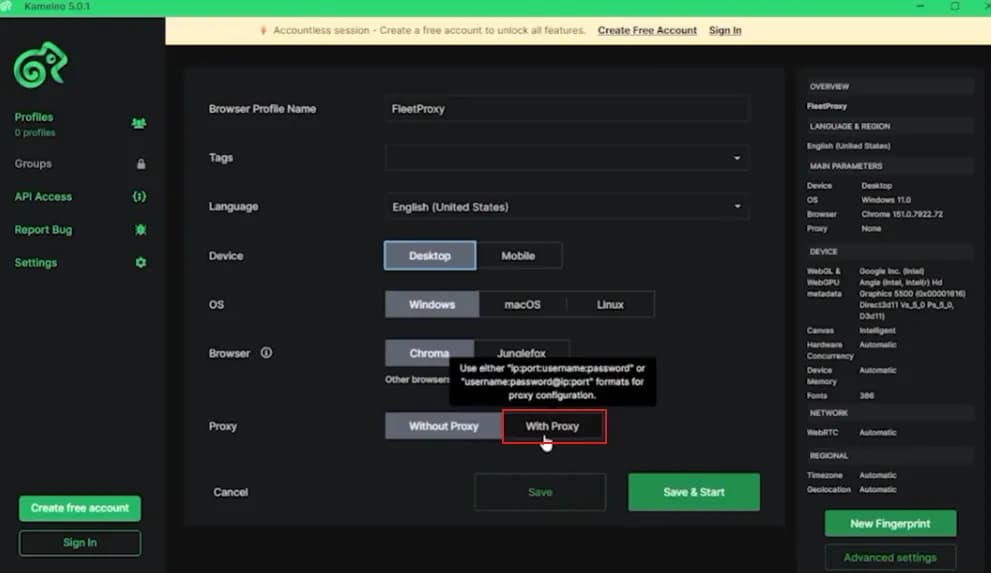Click sidebar Create free account button

(80, 508)
